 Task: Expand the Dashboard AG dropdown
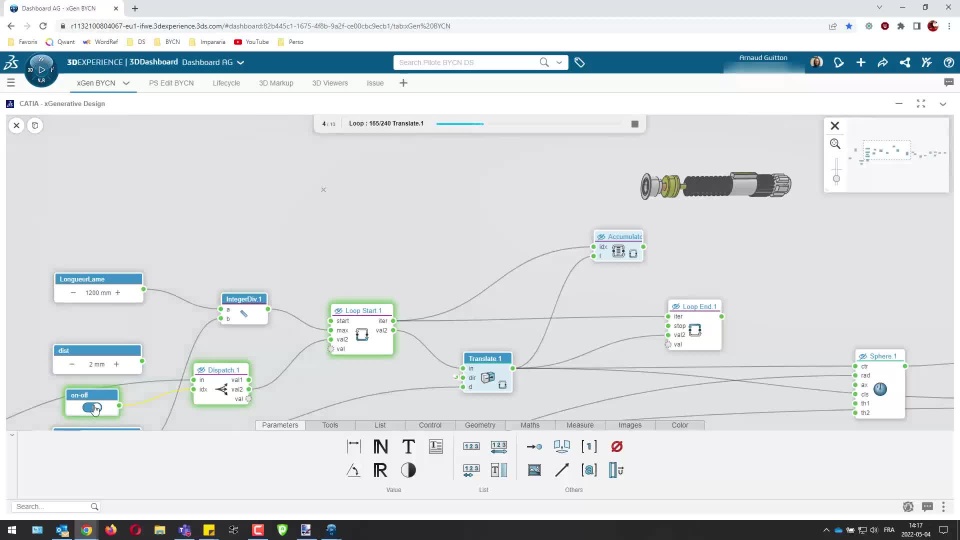(241, 62)
